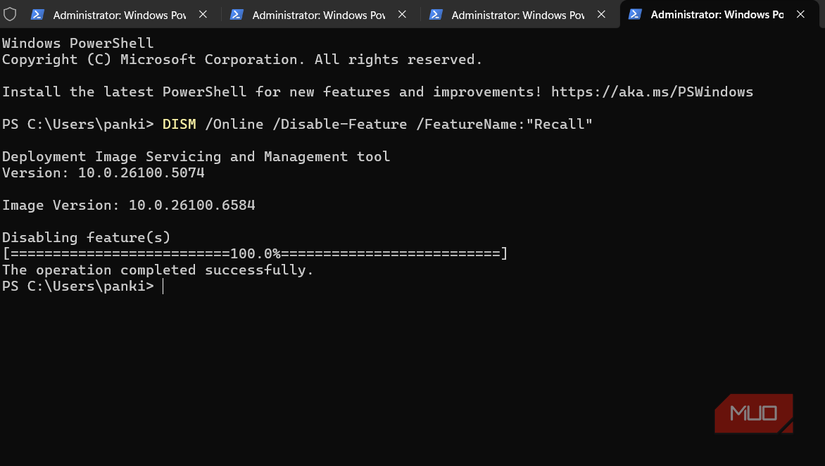Click the 'Image Version: 10.0.26100.6584' line
825x466 pixels.
[x=128, y=205]
